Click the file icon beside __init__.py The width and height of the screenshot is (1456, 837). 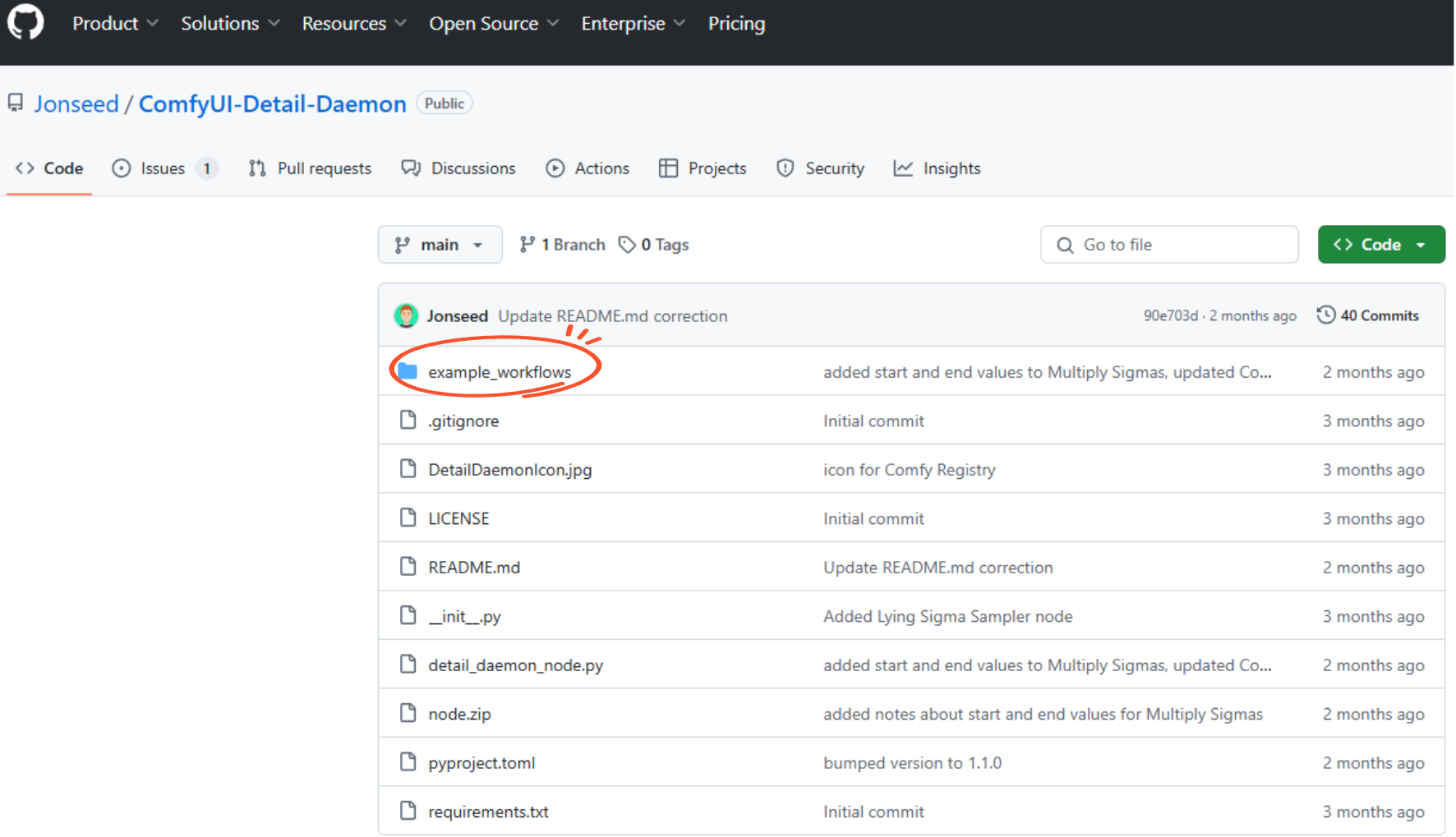point(408,616)
